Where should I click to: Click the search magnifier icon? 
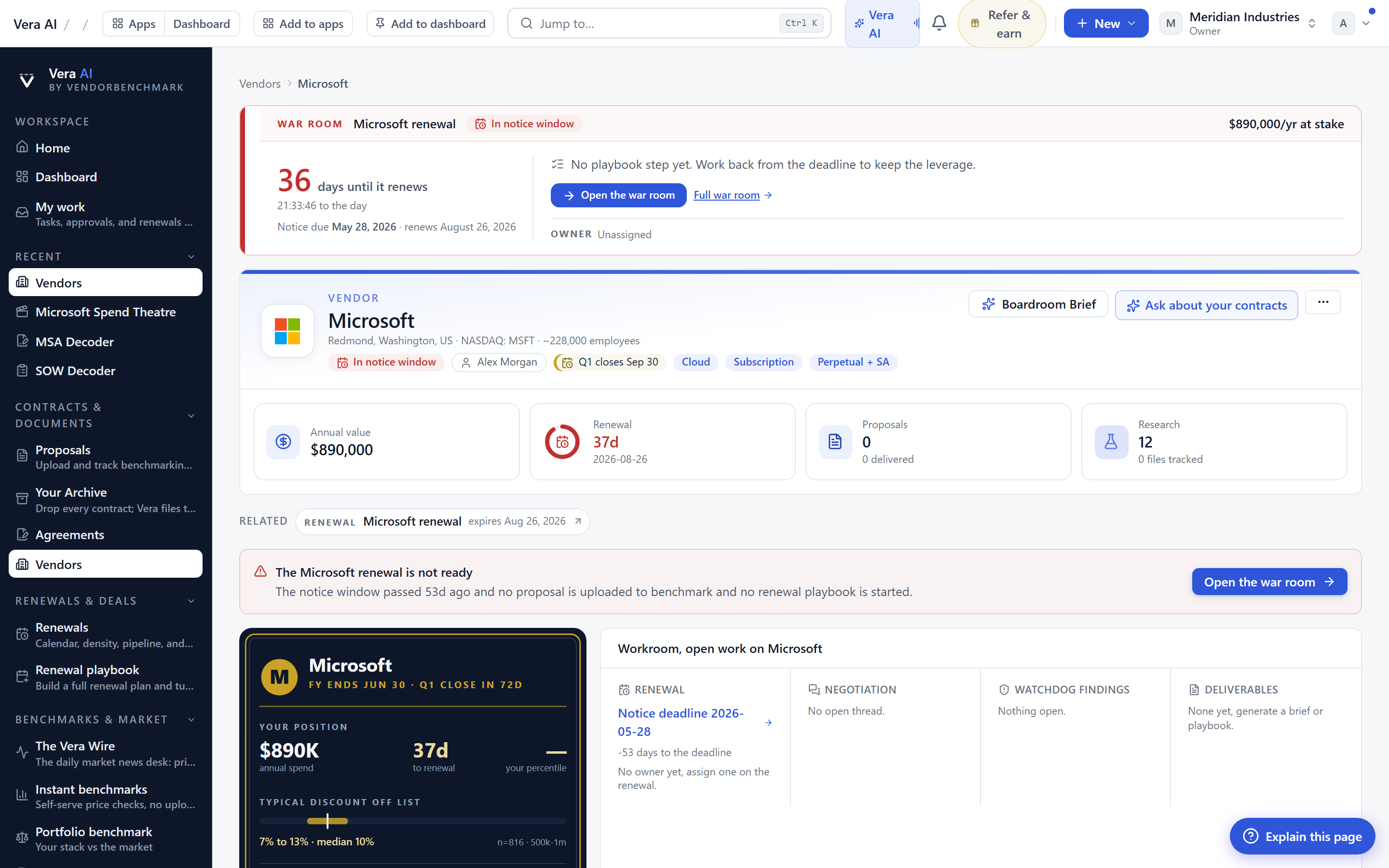[x=526, y=24]
